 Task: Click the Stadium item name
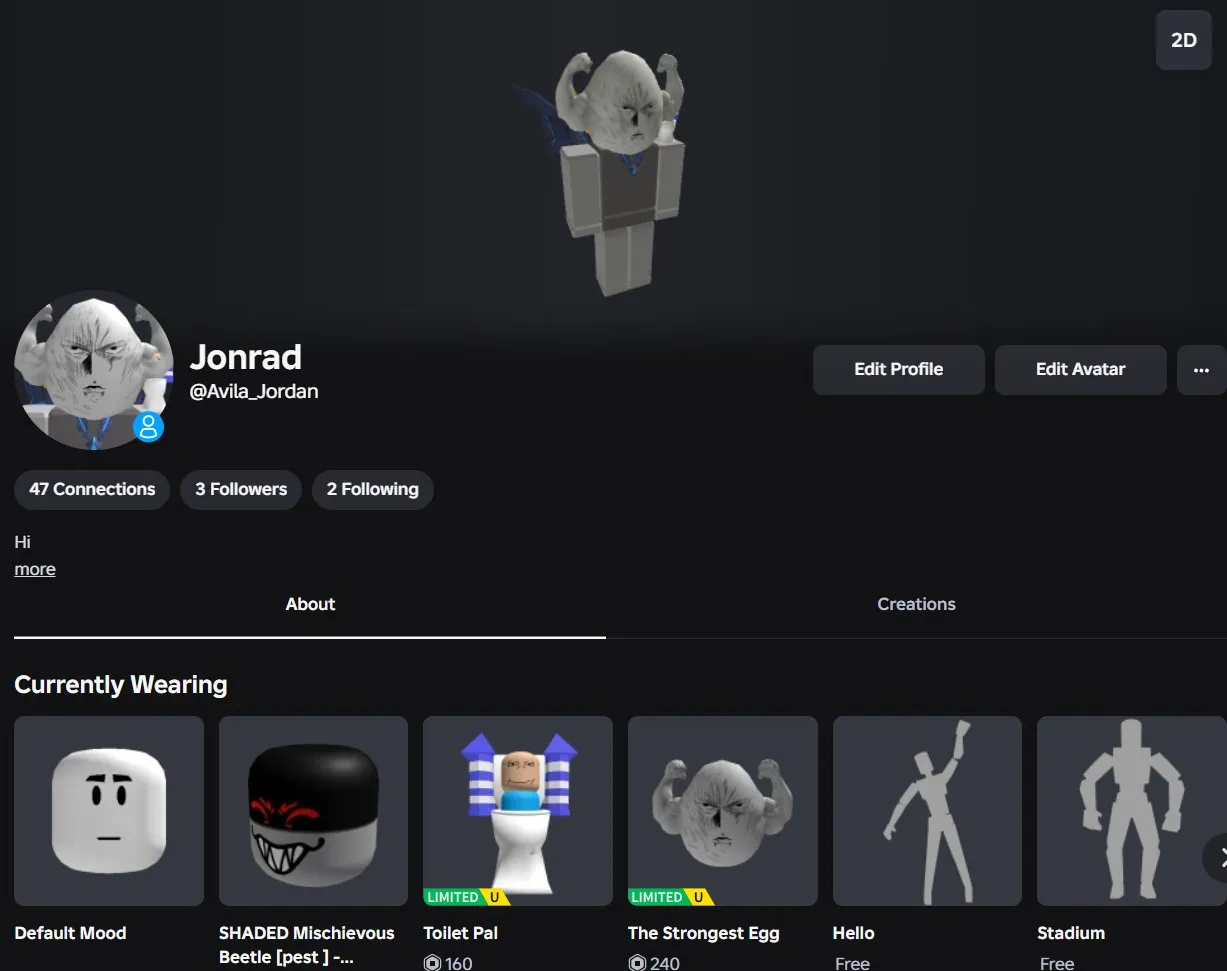point(1071,933)
